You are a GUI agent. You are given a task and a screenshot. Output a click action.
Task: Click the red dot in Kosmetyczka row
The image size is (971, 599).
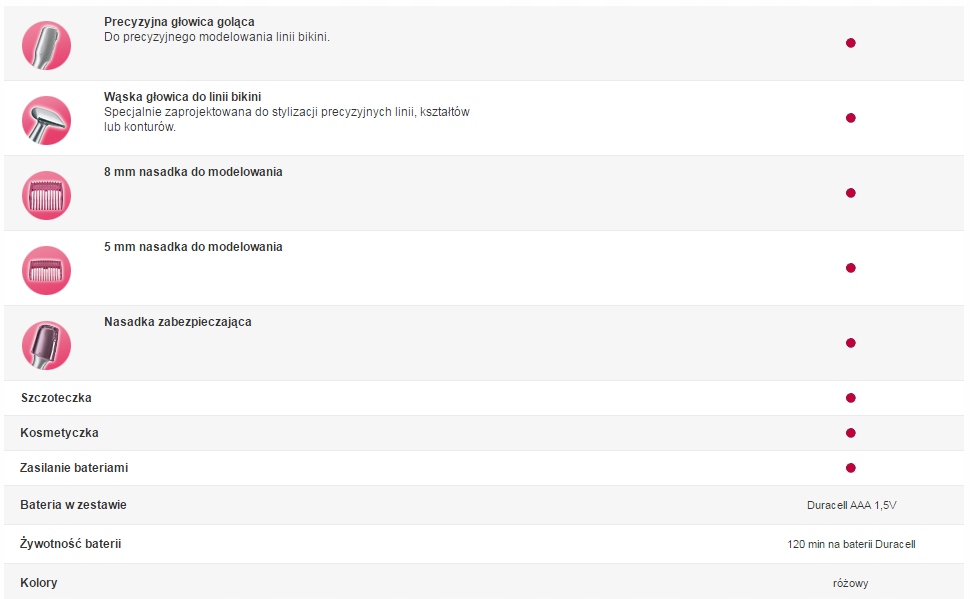click(851, 432)
